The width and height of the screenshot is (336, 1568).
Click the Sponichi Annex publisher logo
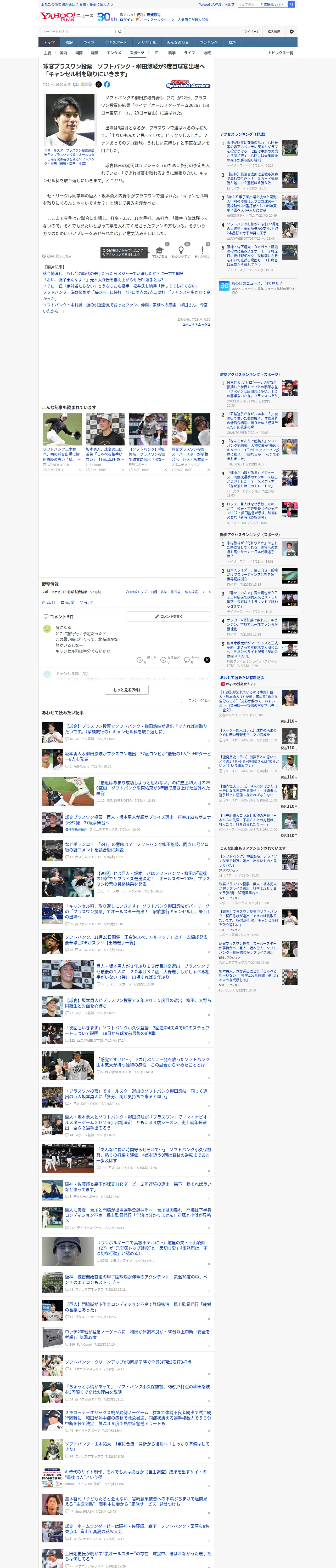click(x=188, y=85)
